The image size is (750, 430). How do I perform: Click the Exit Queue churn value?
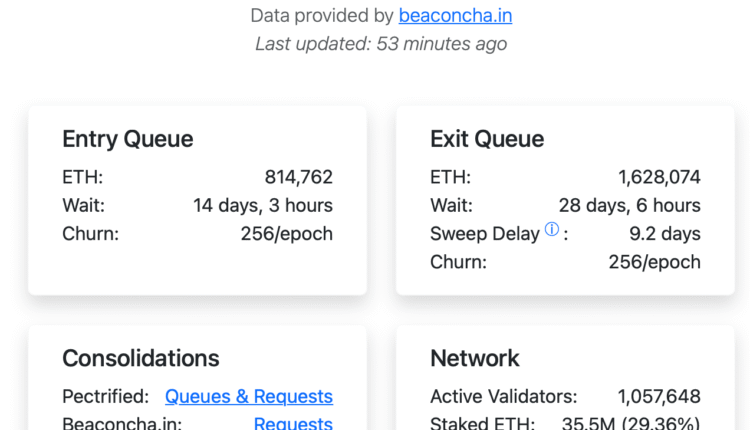tap(654, 262)
